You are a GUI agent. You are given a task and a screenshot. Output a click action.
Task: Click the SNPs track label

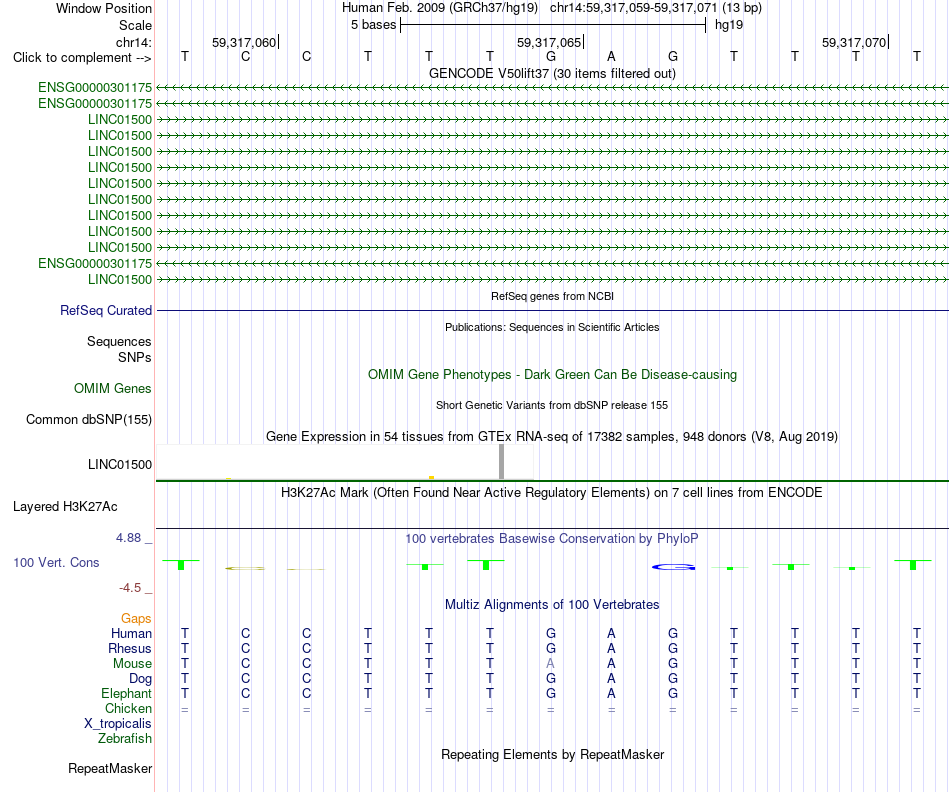[x=135, y=358]
